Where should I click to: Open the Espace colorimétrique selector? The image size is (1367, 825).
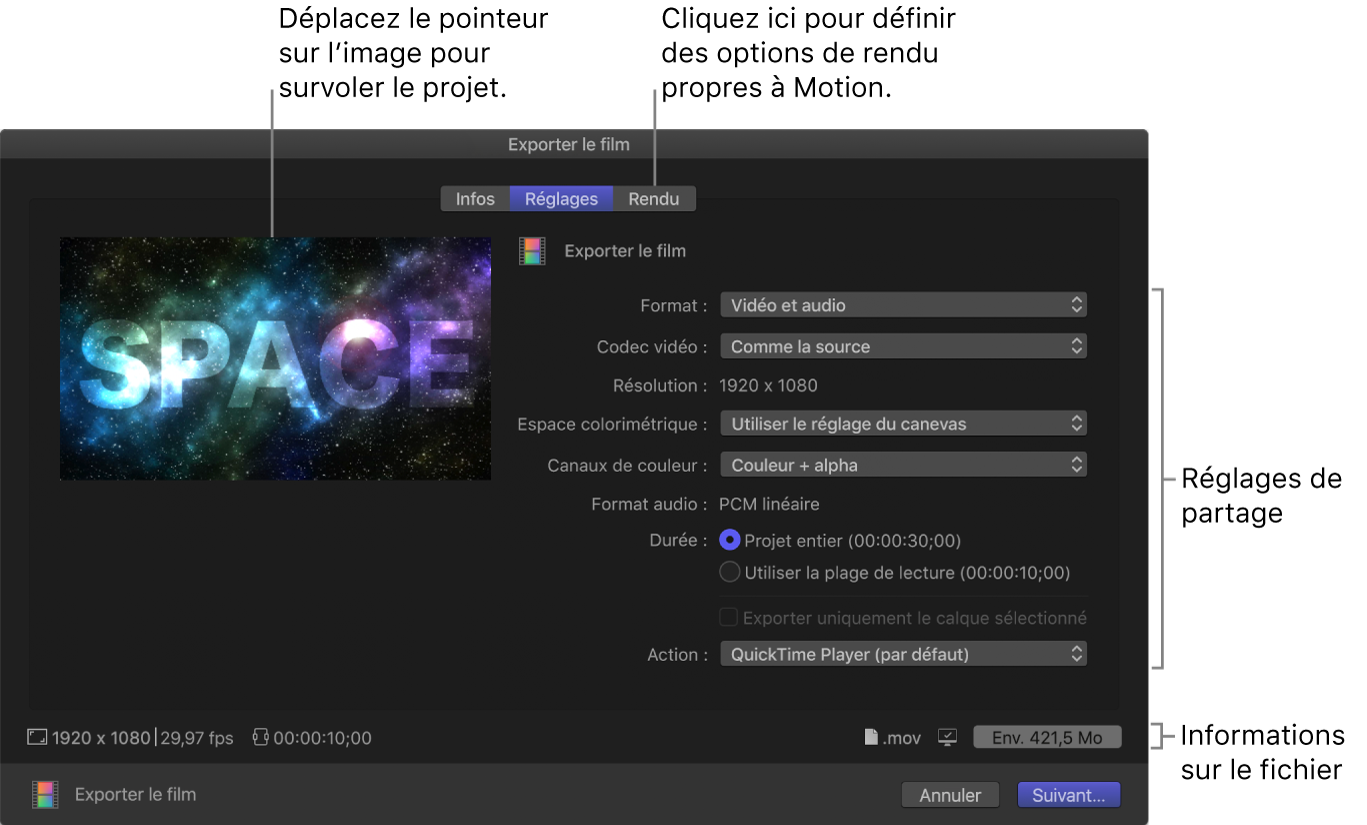coord(902,423)
